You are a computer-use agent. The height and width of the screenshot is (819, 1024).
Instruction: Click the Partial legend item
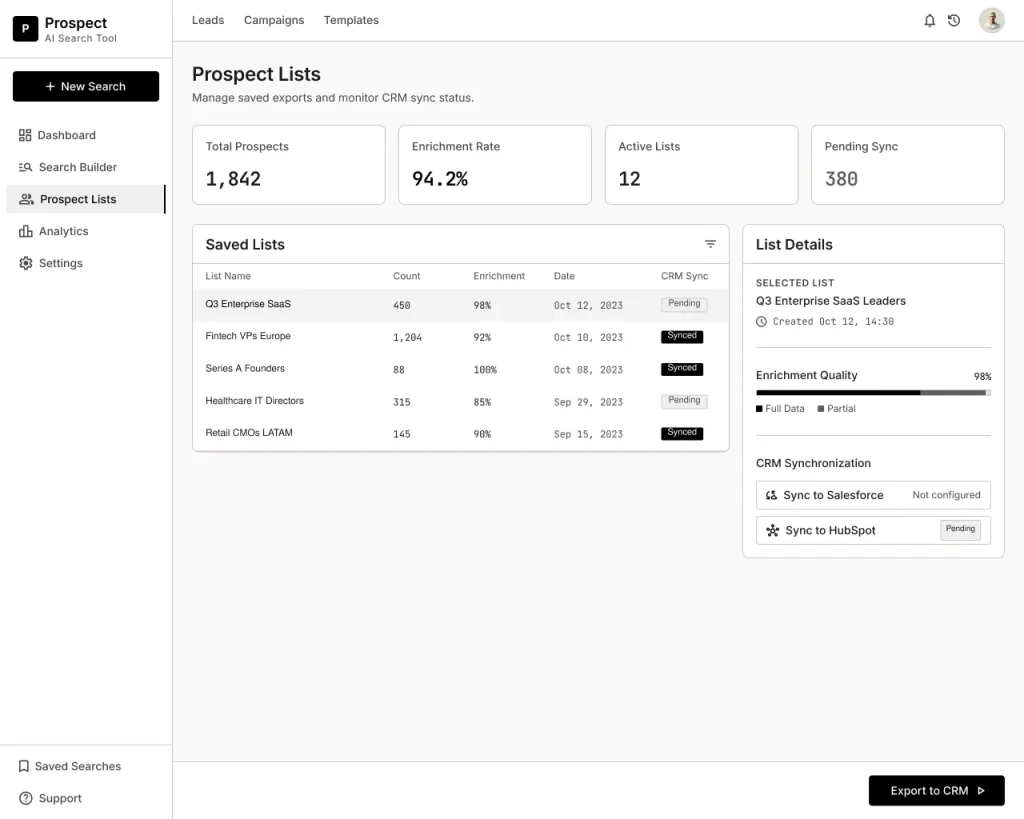[x=837, y=409]
